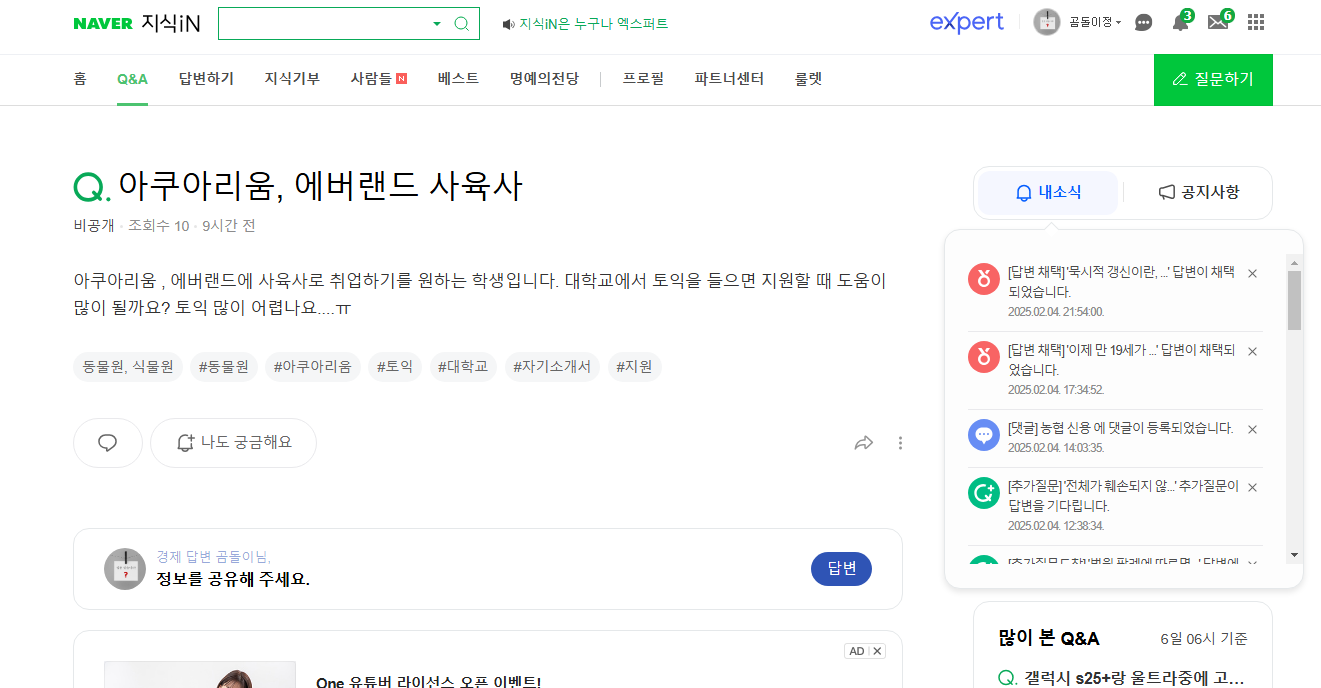Click the 많이 본 Q&A heading
The image size is (1321, 688).
click(1049, 638)
